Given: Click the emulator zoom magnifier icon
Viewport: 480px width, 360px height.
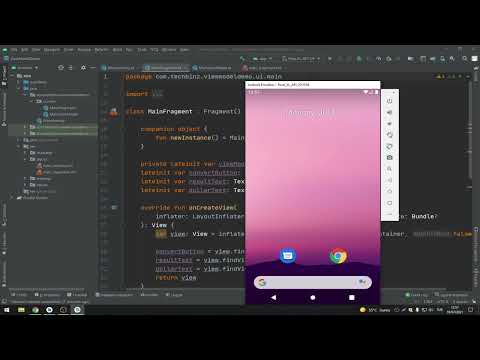Looking at the screenshot, I should point(389,169).
